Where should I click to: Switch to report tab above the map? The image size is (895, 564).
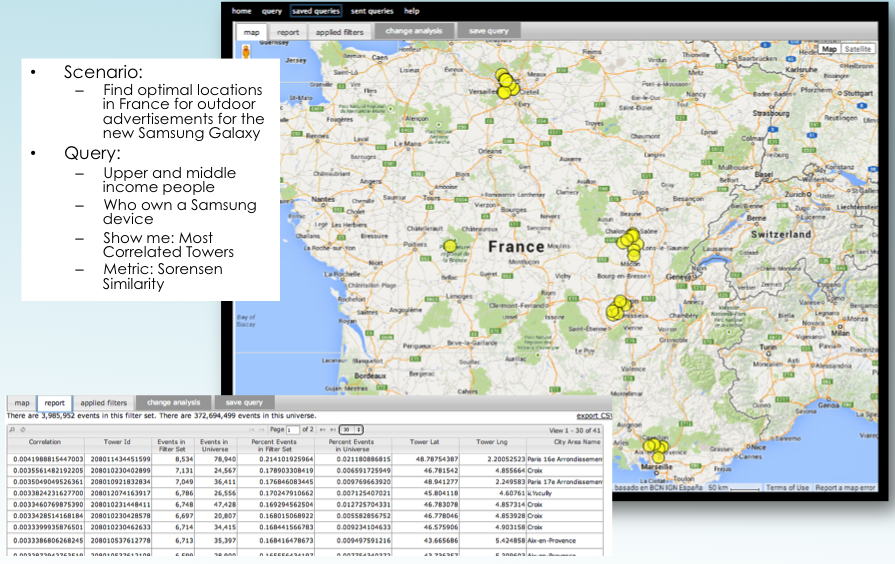pos(288,32)
